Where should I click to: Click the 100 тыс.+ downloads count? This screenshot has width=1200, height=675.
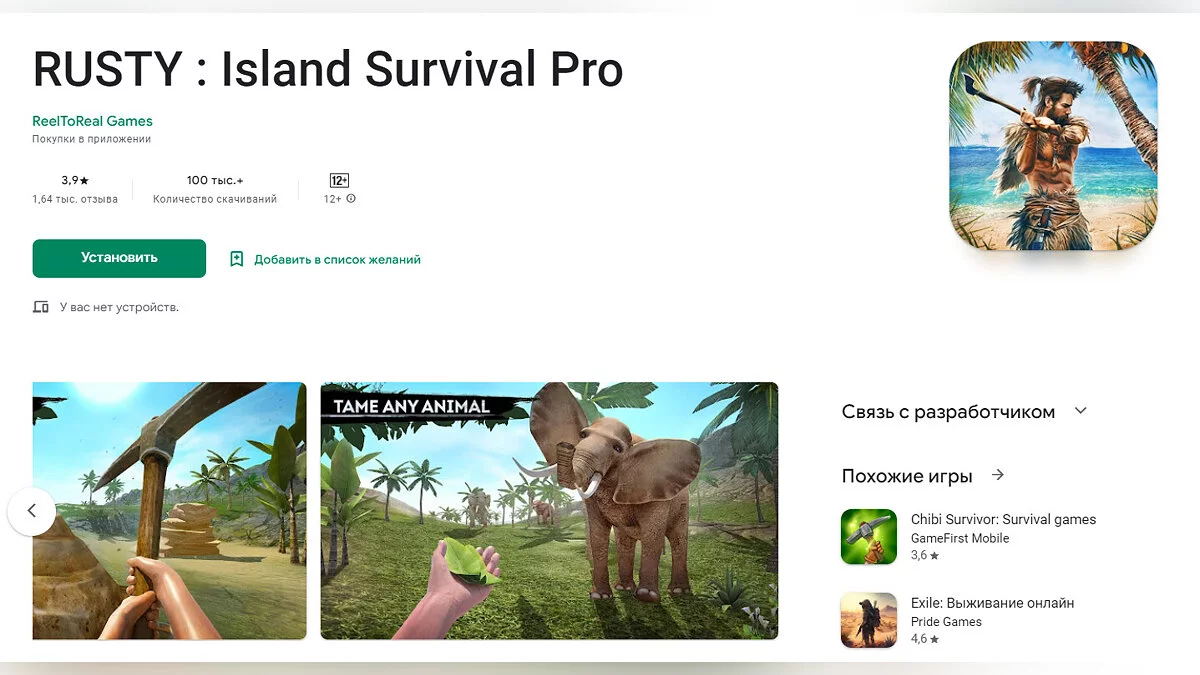215,180
